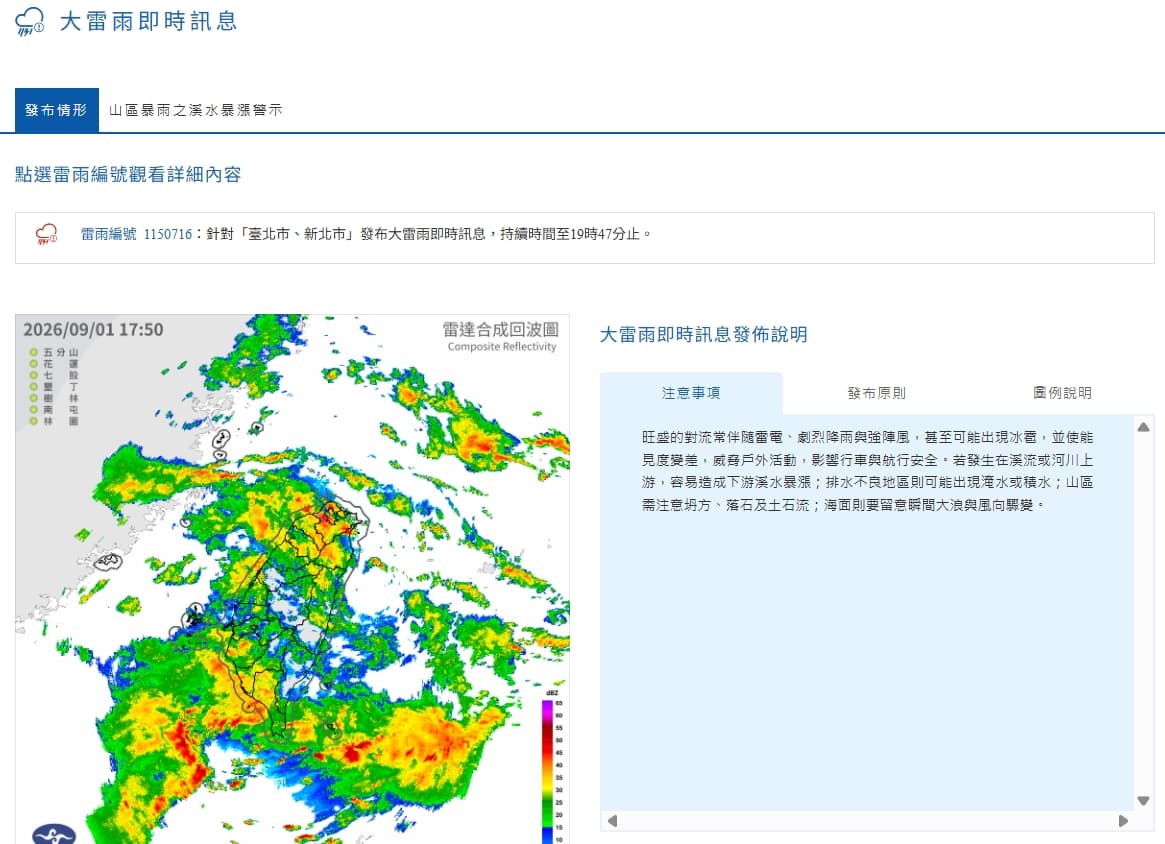Click the 點選雷雨編號觀看詳細內容 heading
Image resolution: width=1165 pixels, height=844 pixels.
click(x=129, y=175)
